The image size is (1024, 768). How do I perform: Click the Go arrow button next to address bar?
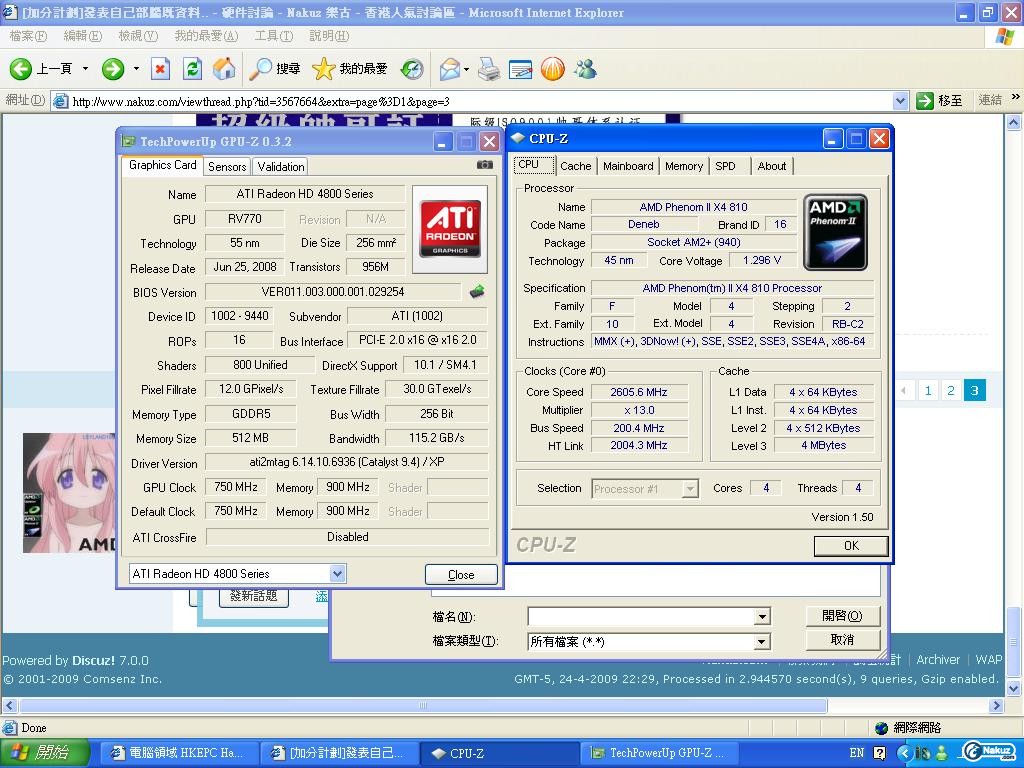tap(925, 101)
